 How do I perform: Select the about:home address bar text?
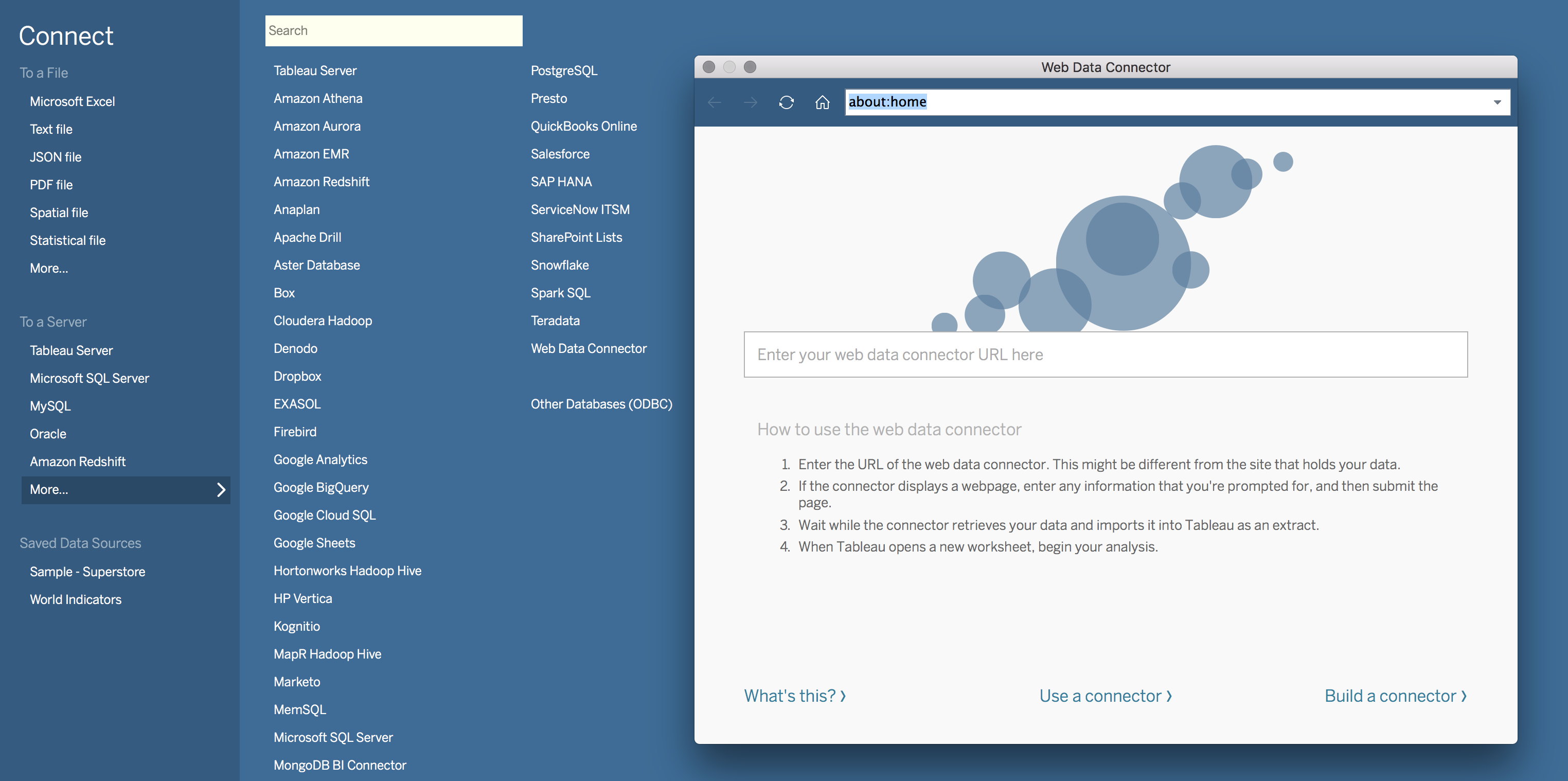point(887,102)
